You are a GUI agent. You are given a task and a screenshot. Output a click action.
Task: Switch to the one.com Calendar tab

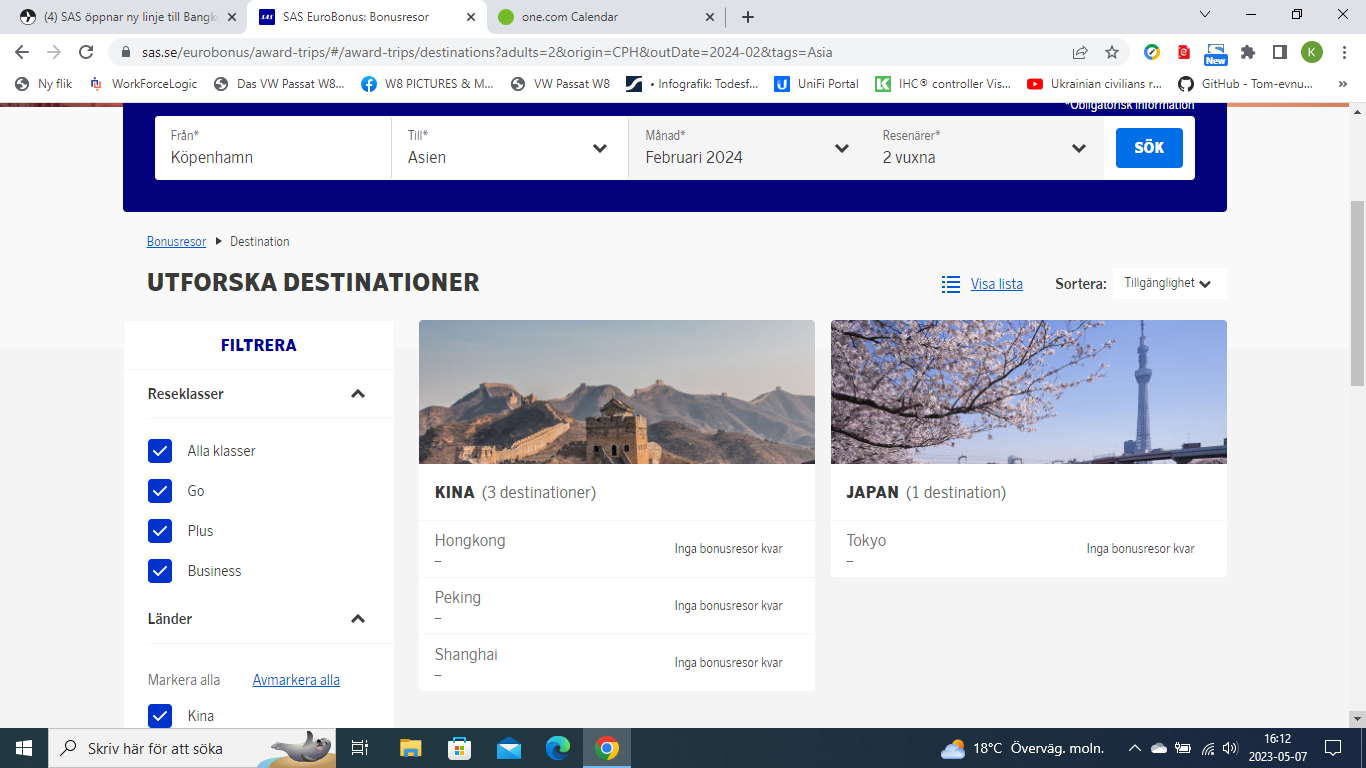pos(605,17)
